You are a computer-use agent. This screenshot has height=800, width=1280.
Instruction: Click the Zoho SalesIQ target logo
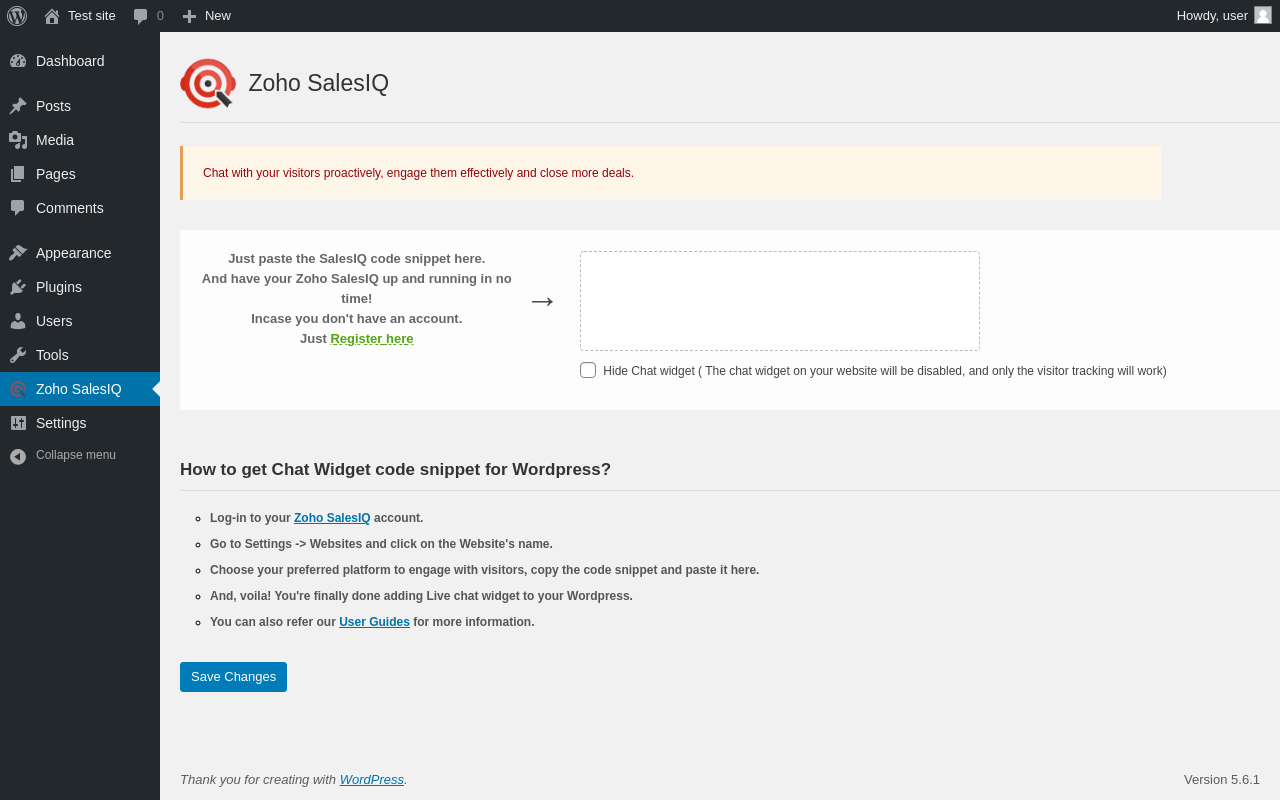[x=208, y=83]
